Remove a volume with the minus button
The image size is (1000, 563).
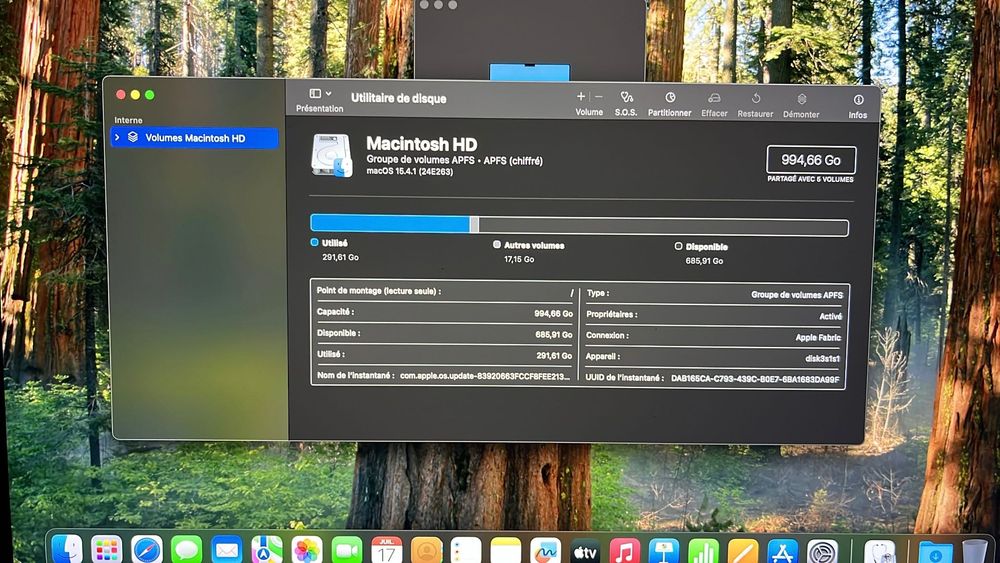[598, 97]
